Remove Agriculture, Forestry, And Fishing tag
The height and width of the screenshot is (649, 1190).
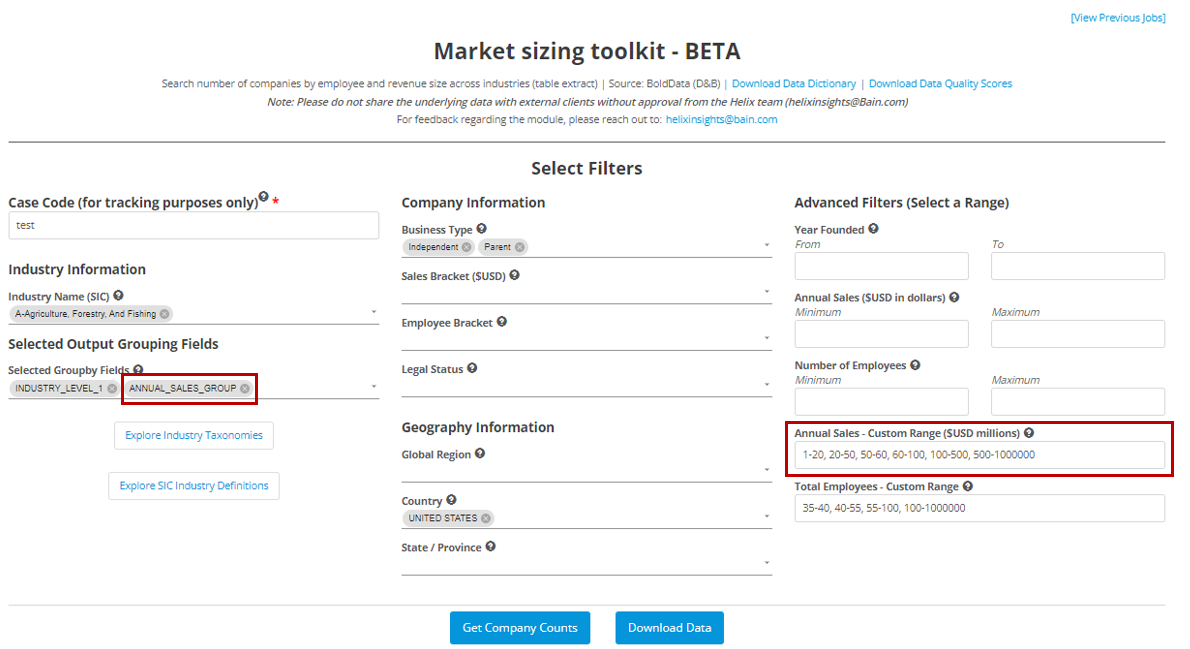click(x=165, y=314)
